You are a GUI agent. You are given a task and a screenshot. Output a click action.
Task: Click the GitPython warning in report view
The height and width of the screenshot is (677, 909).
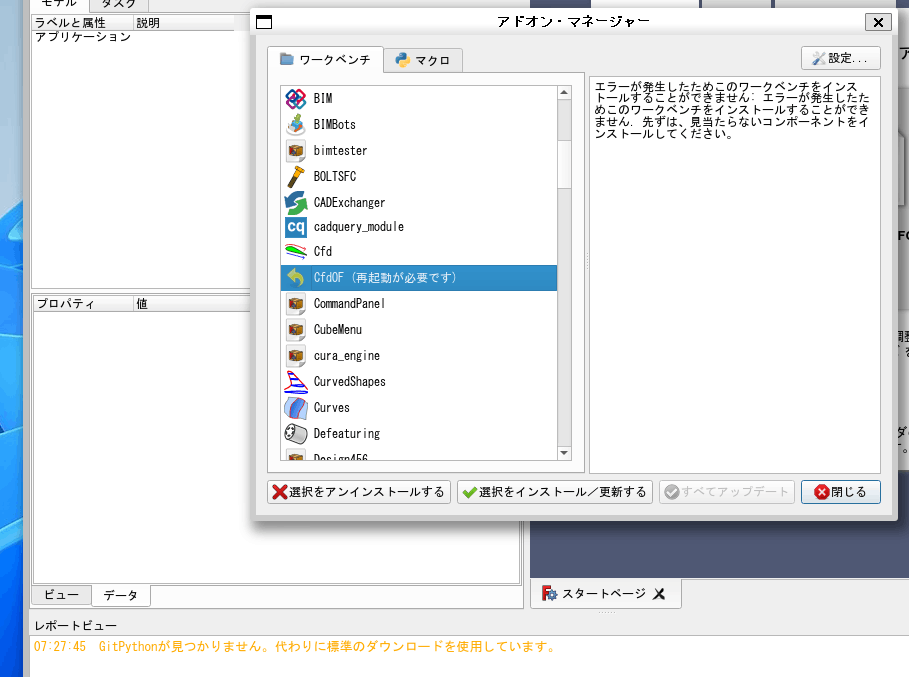[x=295, y=646]
